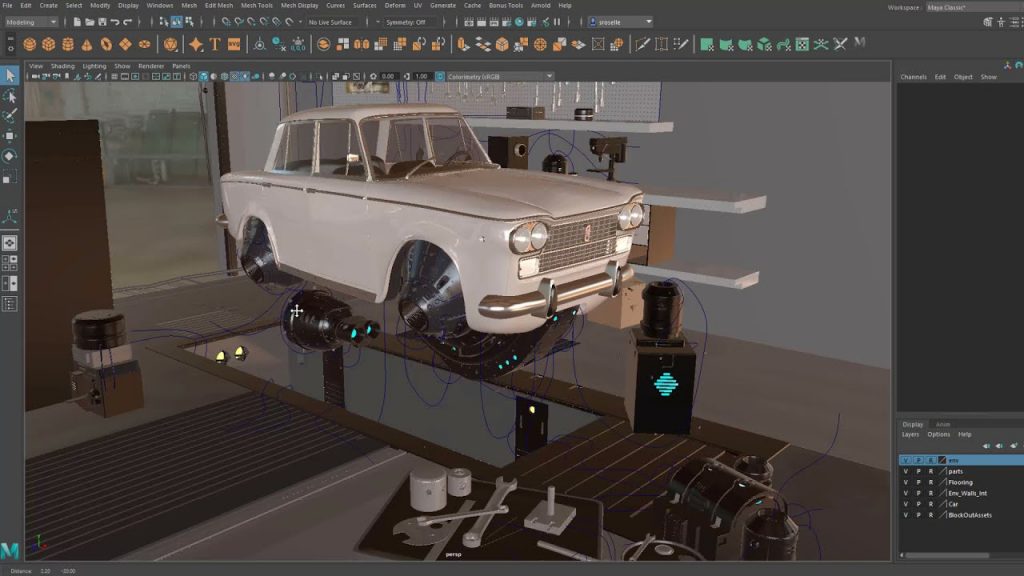Click the polygon sphere shelf icon
This screenshot has width=1024, height=576.
pyautogui.click(x=29, y=44)
